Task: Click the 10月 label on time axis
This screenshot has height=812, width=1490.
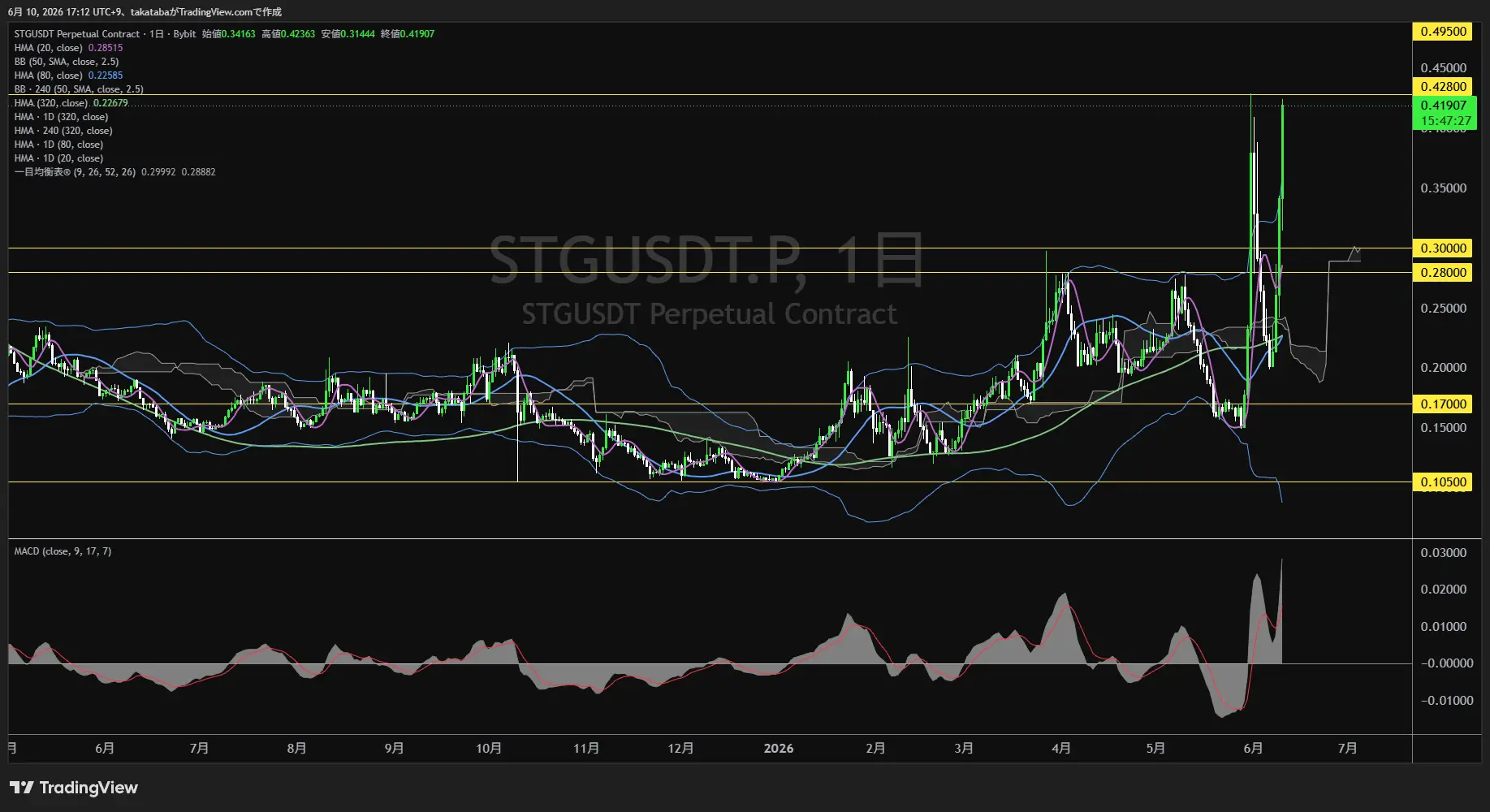Action: pyautogui.click(x=489, y=749)
